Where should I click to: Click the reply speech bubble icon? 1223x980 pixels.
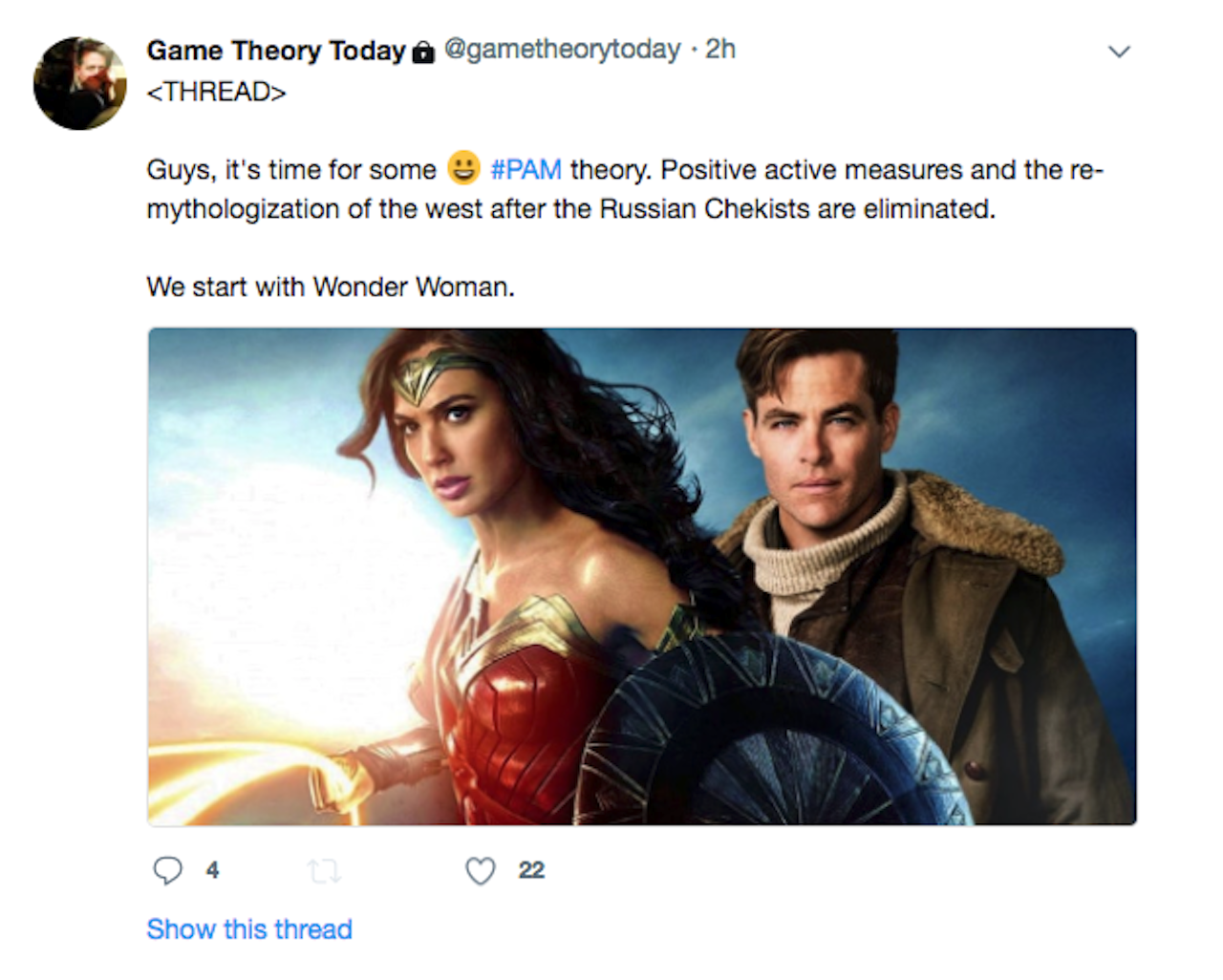[x=168, y=870]
